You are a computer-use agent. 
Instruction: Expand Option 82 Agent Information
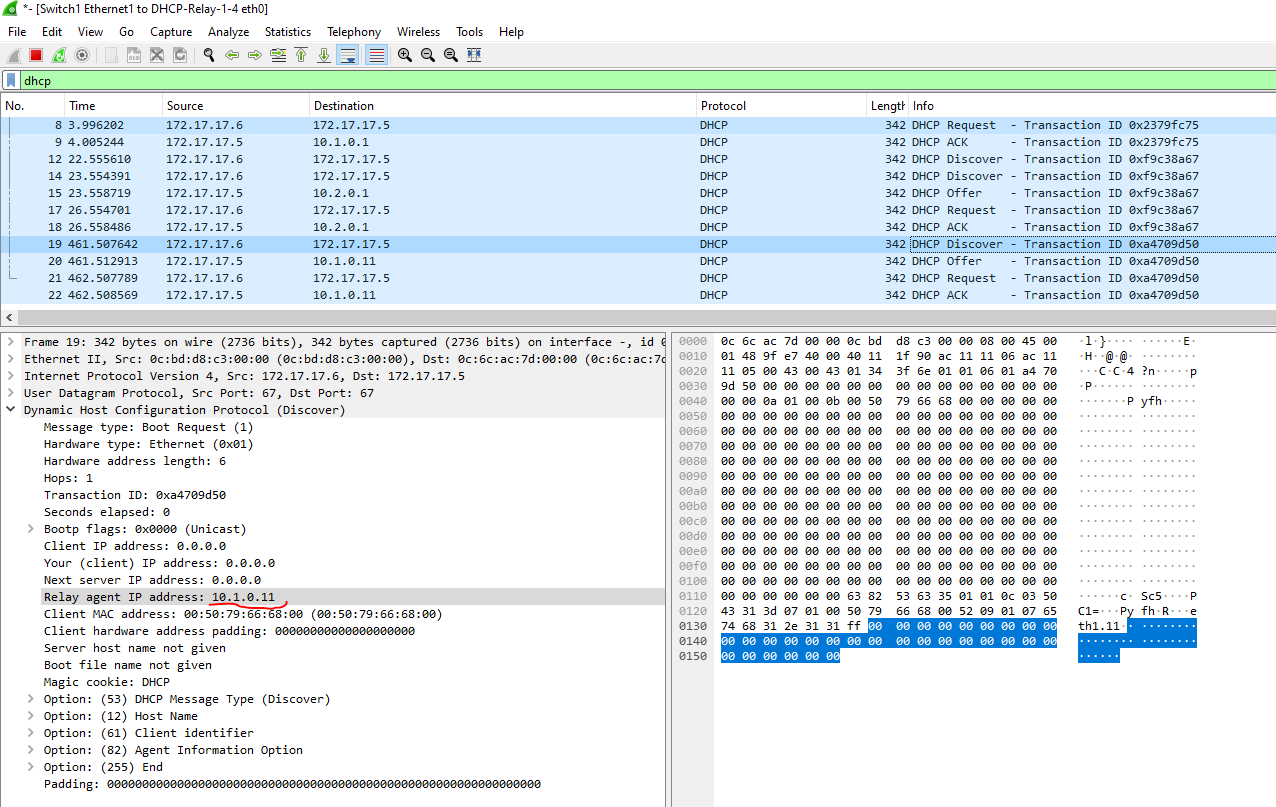pyautogui.click(x=30, y=750)
